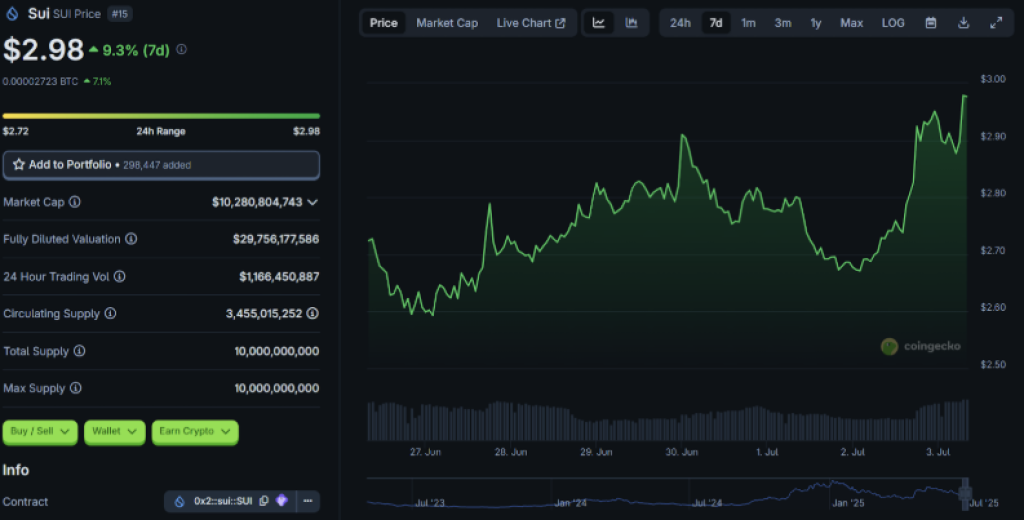The width and height of the screenshot is (1024, 520).
Task: Expand chart to fullscreen
Action: [x=996, y=23]
